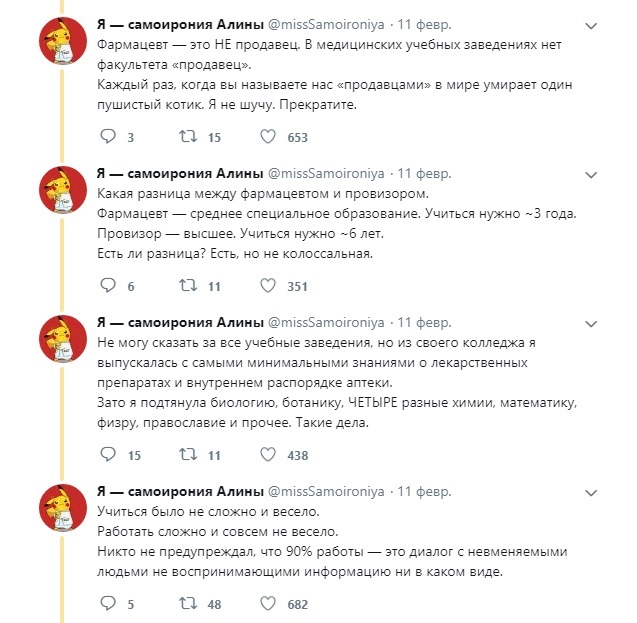This screenshot has width=637, height=623.
Task: Reply to the фармацевт vs провизор tweet
Action: click(109, 286)
